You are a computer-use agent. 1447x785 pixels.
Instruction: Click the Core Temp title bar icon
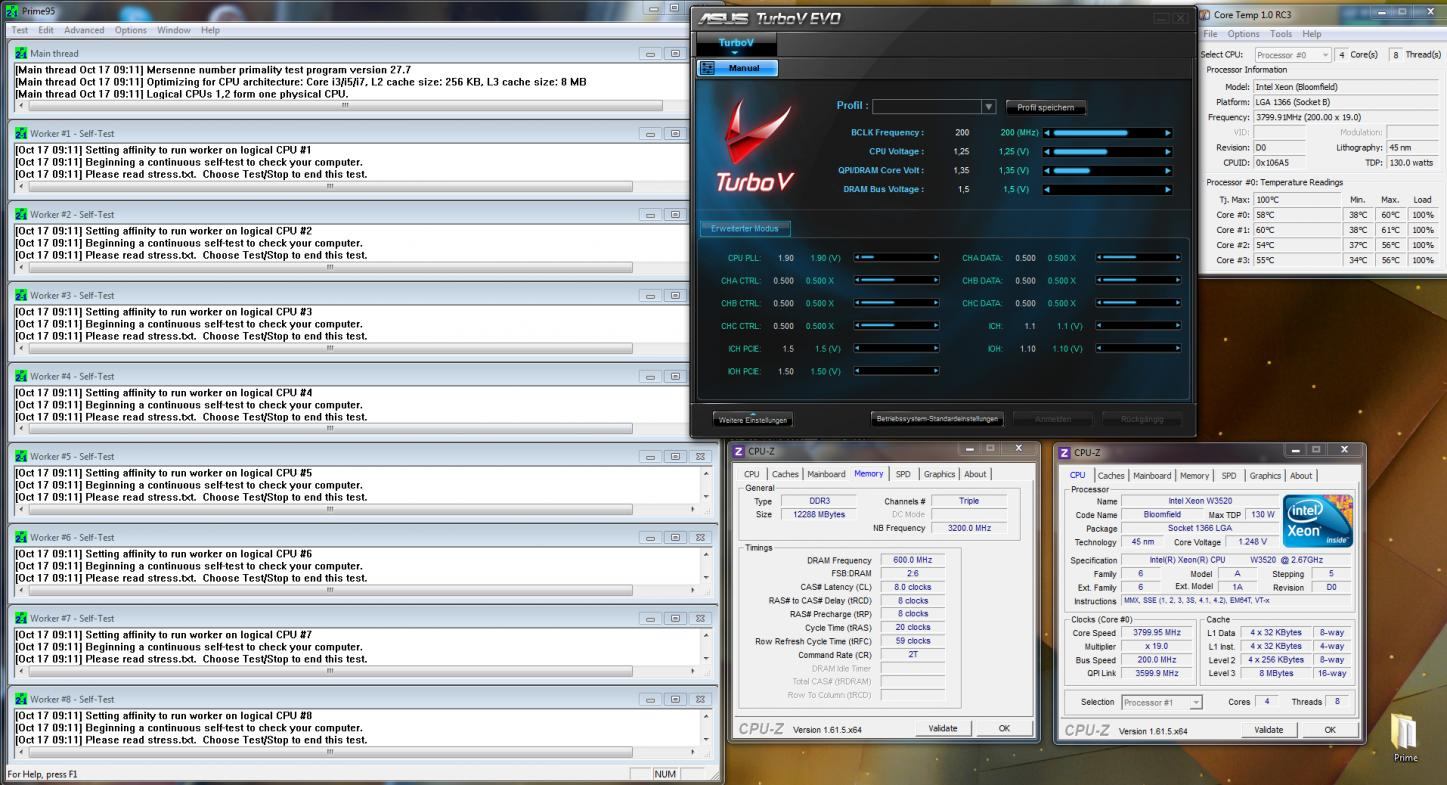pos(1206,15)
